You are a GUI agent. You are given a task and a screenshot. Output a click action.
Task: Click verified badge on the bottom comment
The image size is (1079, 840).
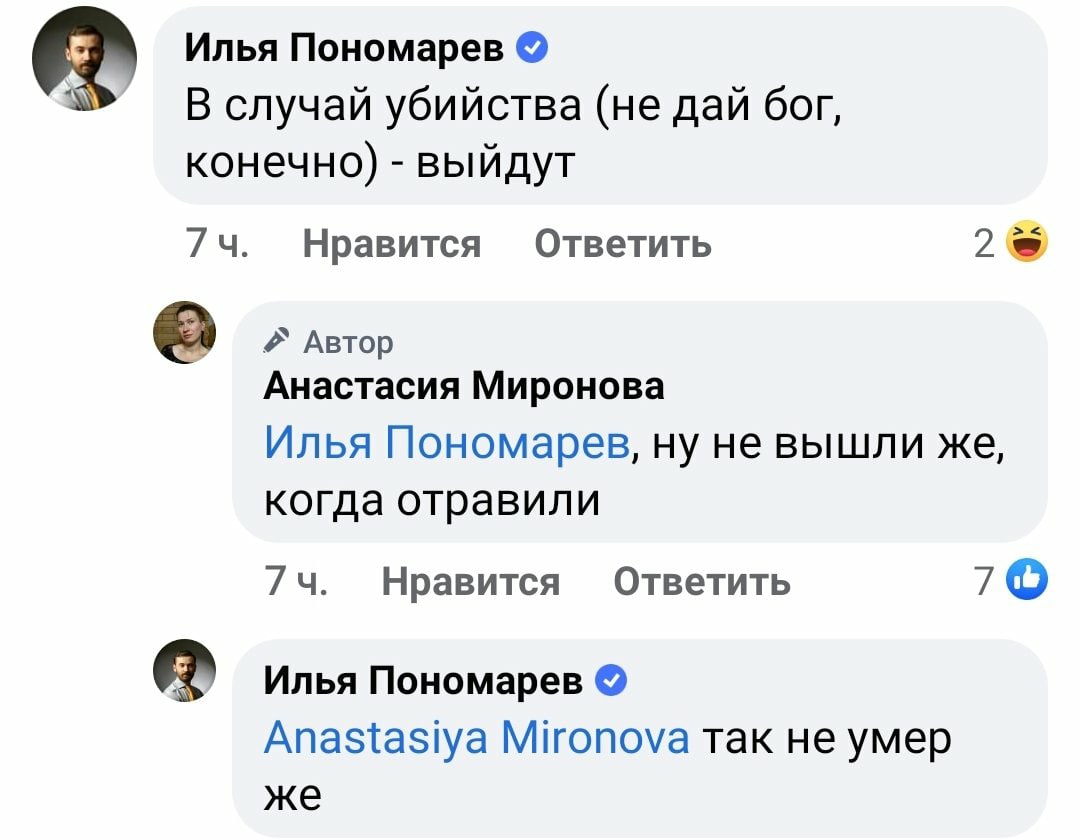click(612, 682)
